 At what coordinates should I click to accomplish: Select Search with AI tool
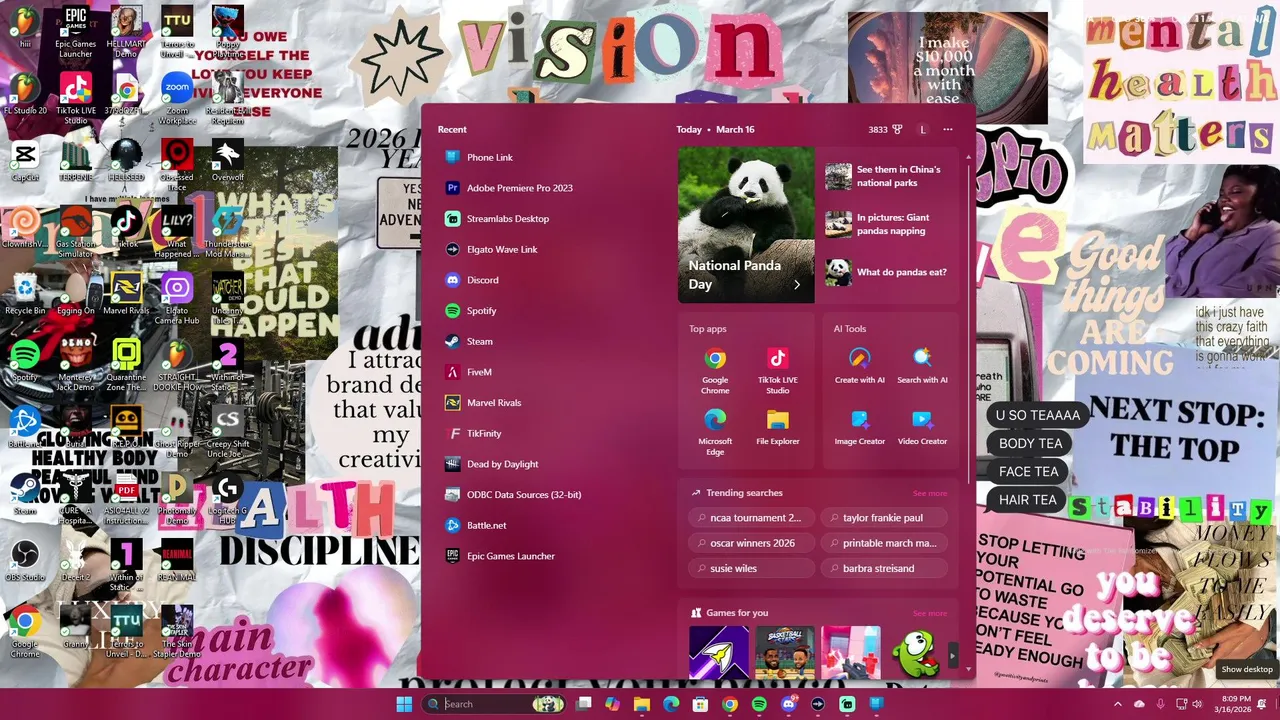(922, 365)
